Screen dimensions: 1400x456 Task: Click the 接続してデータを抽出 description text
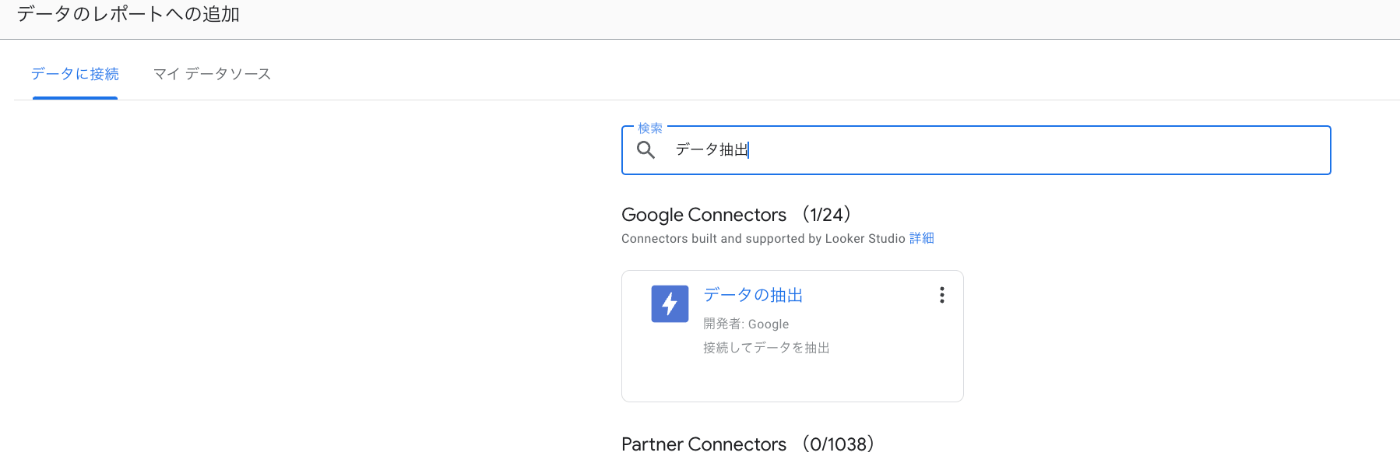pyautogui.click(x=766, y=348)
